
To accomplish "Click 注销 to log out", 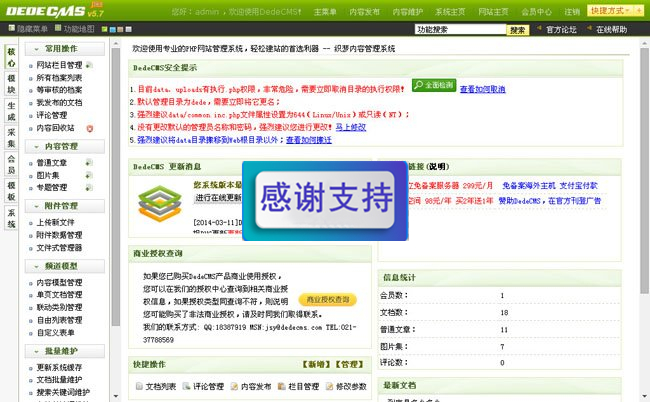I will (572, 12).
